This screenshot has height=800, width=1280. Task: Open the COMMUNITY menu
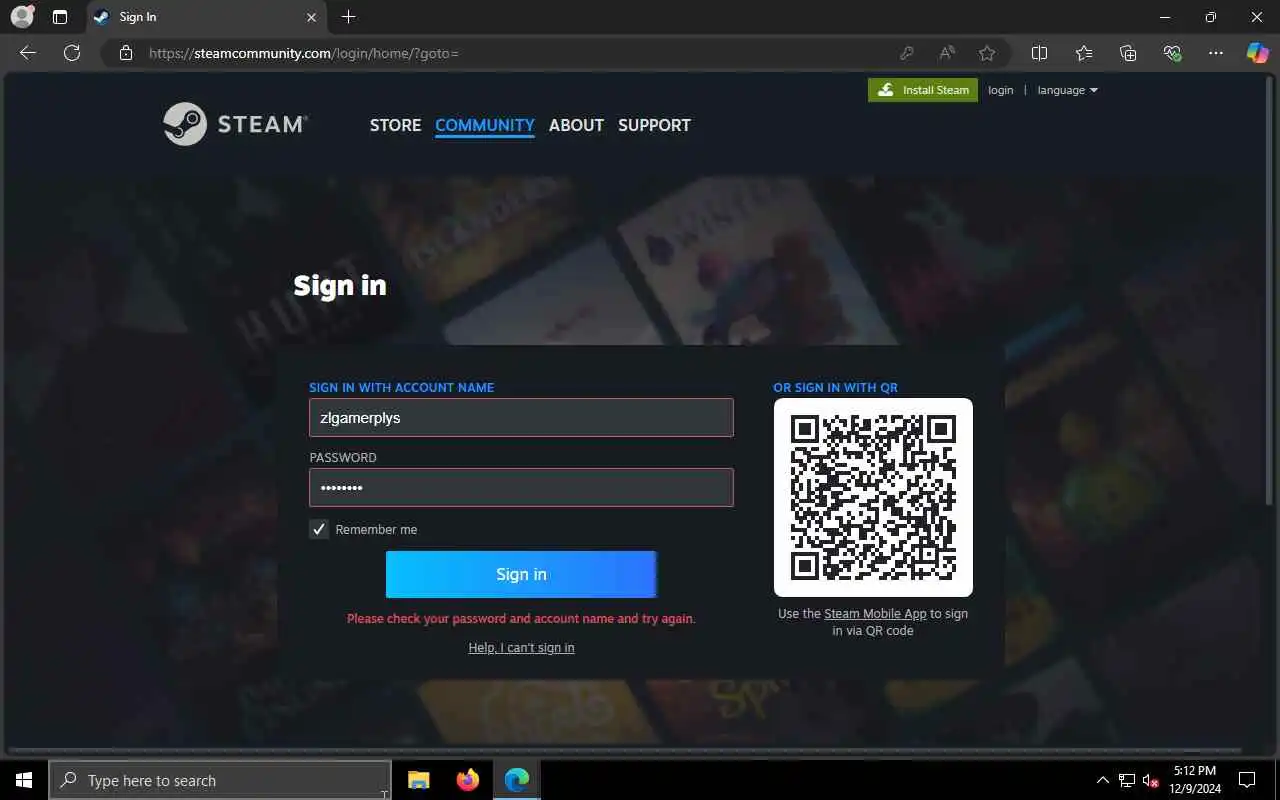click(x=485, y=125)
